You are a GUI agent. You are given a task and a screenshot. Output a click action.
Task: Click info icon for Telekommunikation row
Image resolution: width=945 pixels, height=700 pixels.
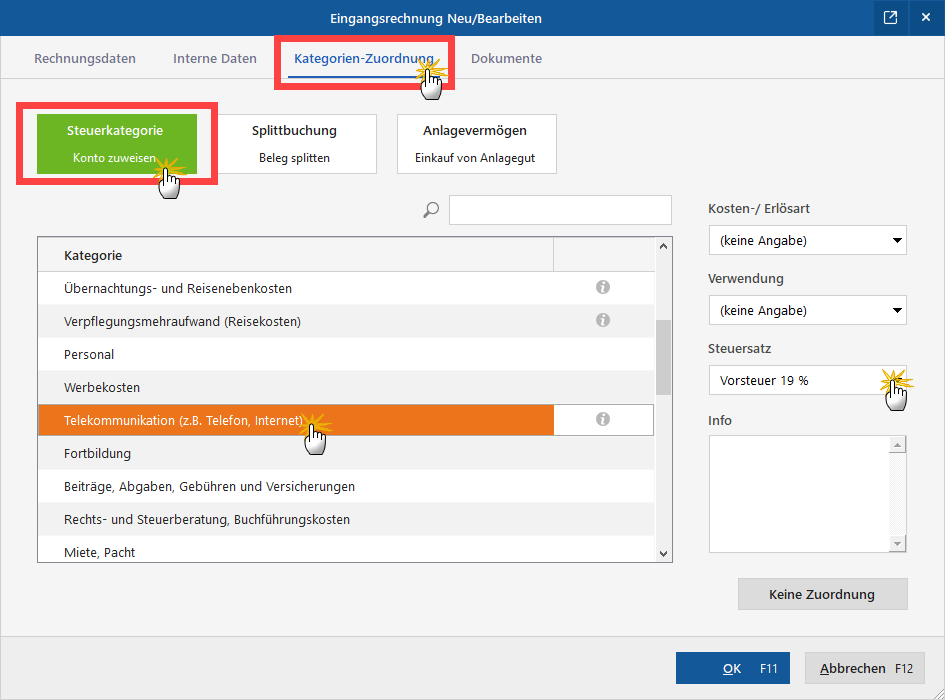(x=603, y=419)
